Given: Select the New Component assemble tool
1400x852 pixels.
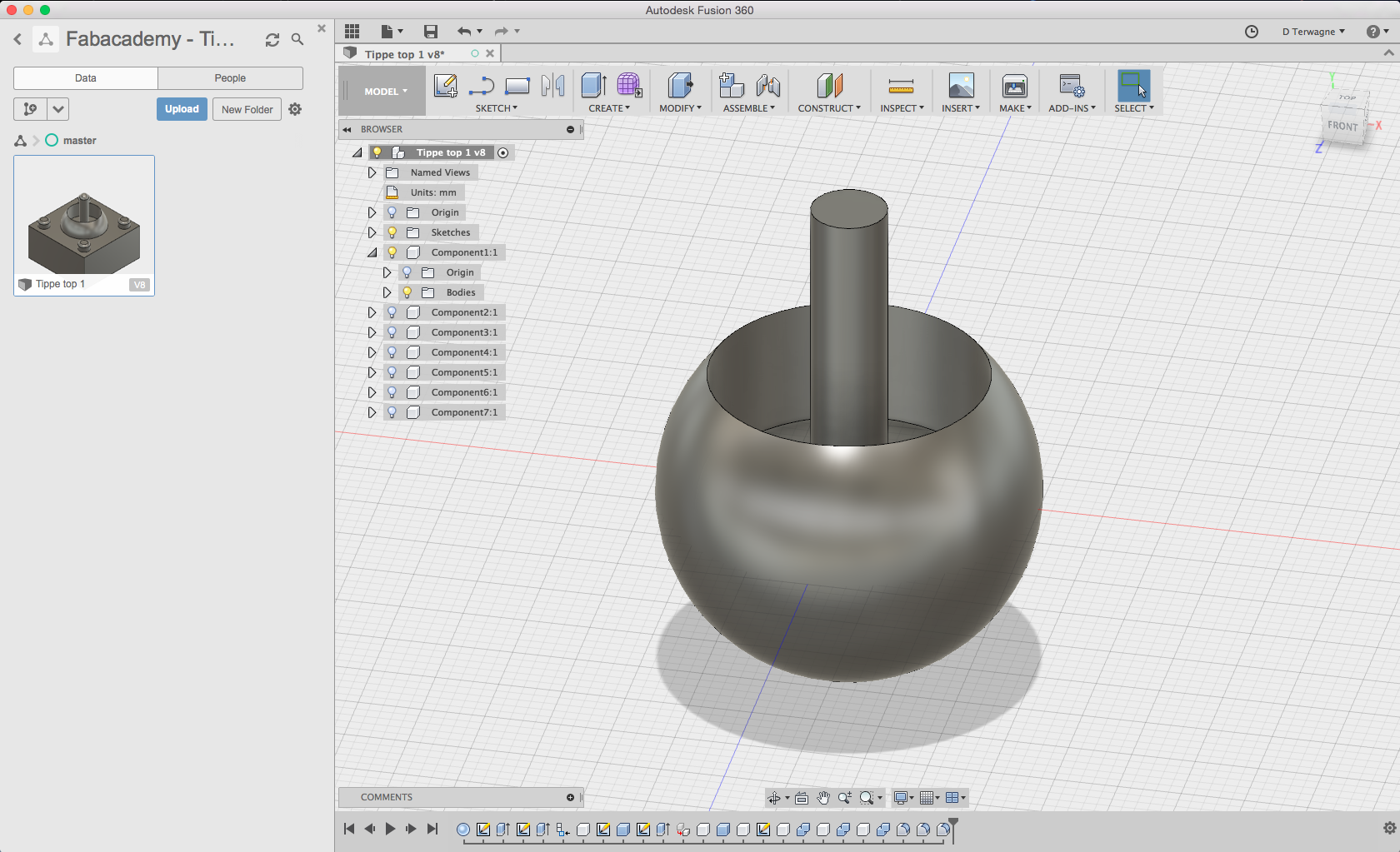Looking at the screenshot, I should [732, 86].
